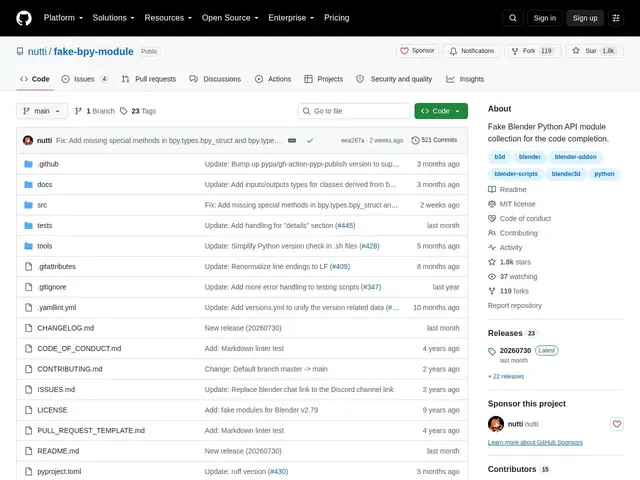Click the Pricing link in header

point(337,18)
